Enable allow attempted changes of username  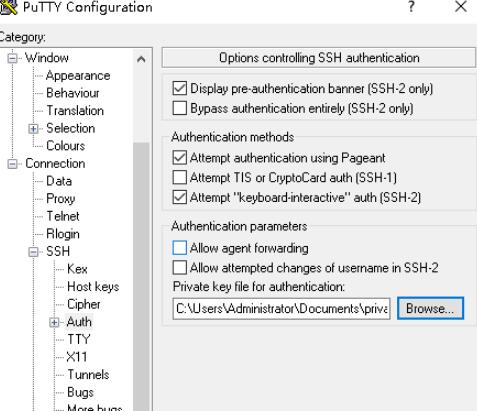(180, 268)
